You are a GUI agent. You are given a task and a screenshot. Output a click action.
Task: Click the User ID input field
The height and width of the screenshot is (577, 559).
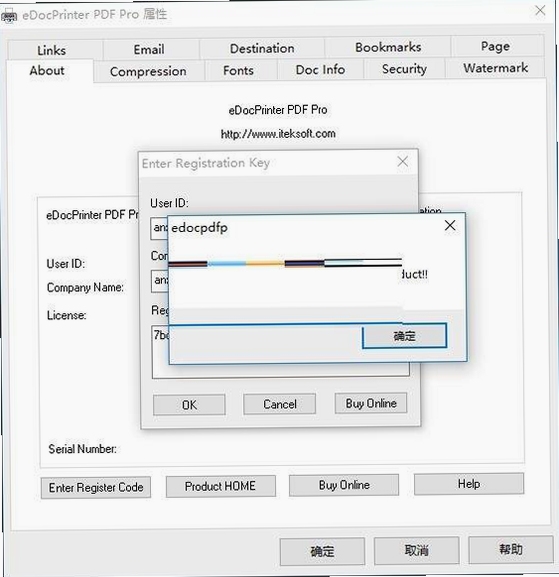pyautogui.click(x=159, y=228)
